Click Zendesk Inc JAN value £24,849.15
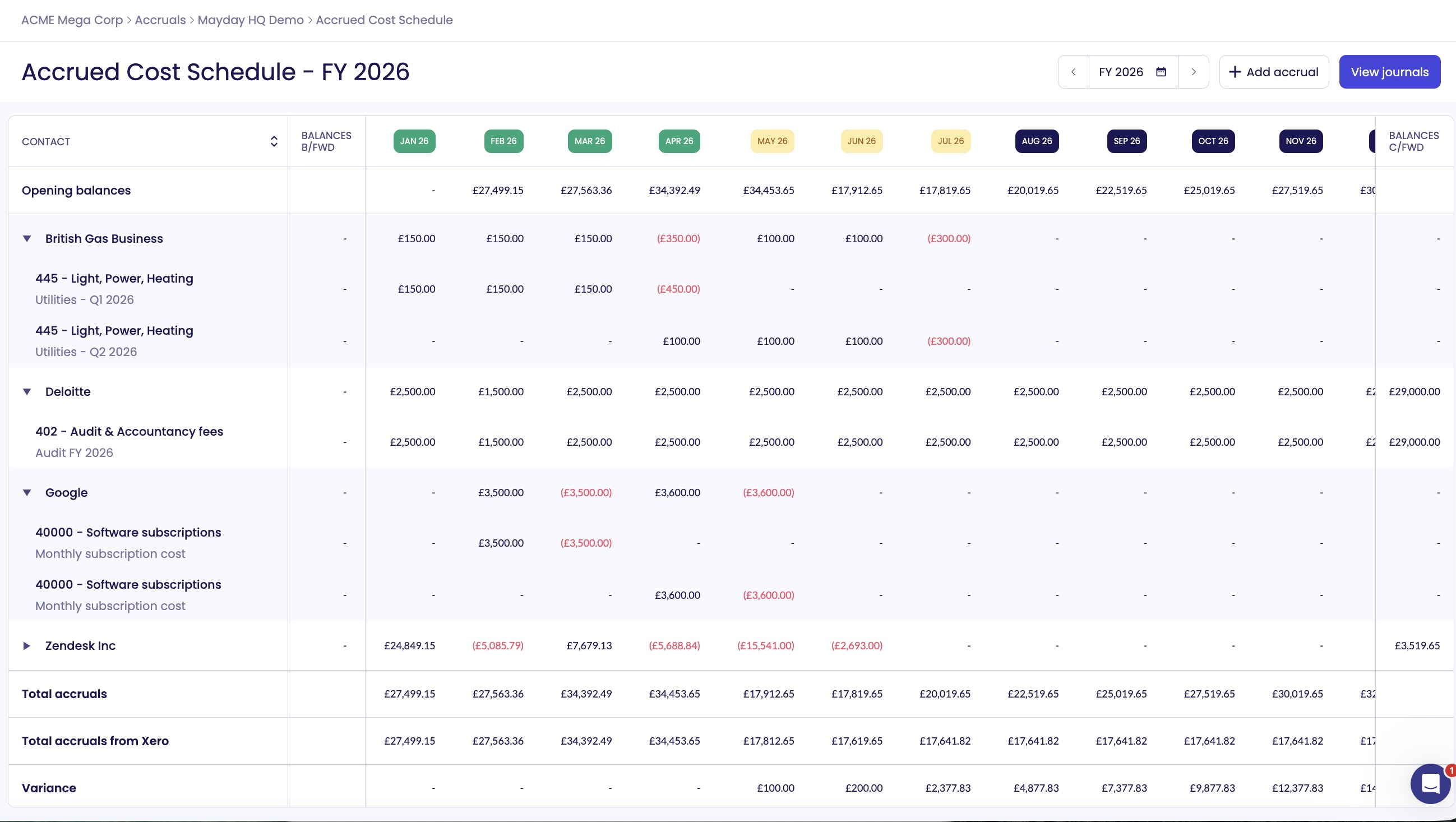1456x822 pixels. [410, 645]
